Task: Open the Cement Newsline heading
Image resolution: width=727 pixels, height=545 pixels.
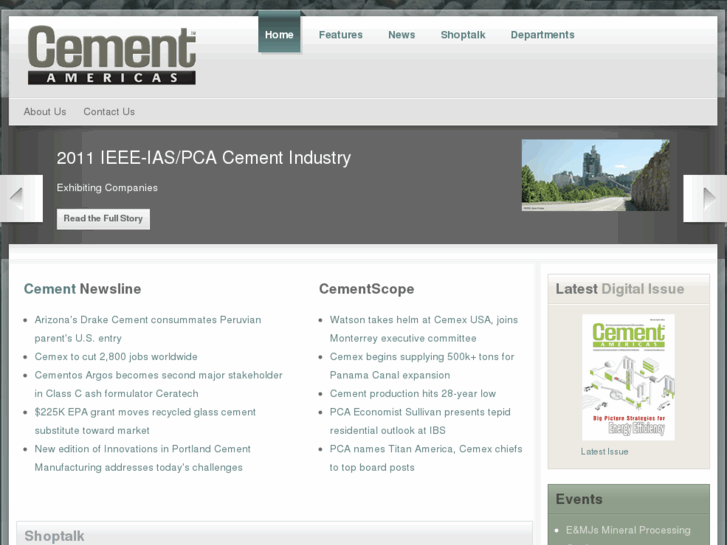Action: [x=83, y=289]
